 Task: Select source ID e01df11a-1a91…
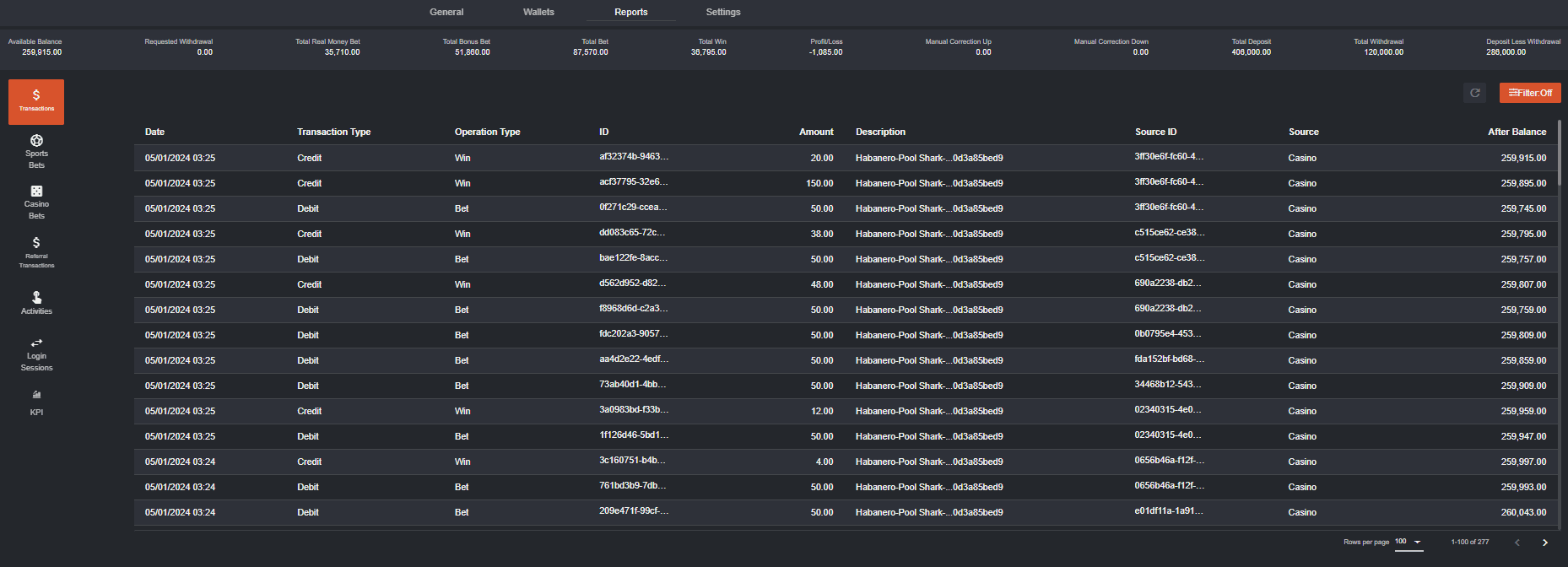pos(1169,511)
